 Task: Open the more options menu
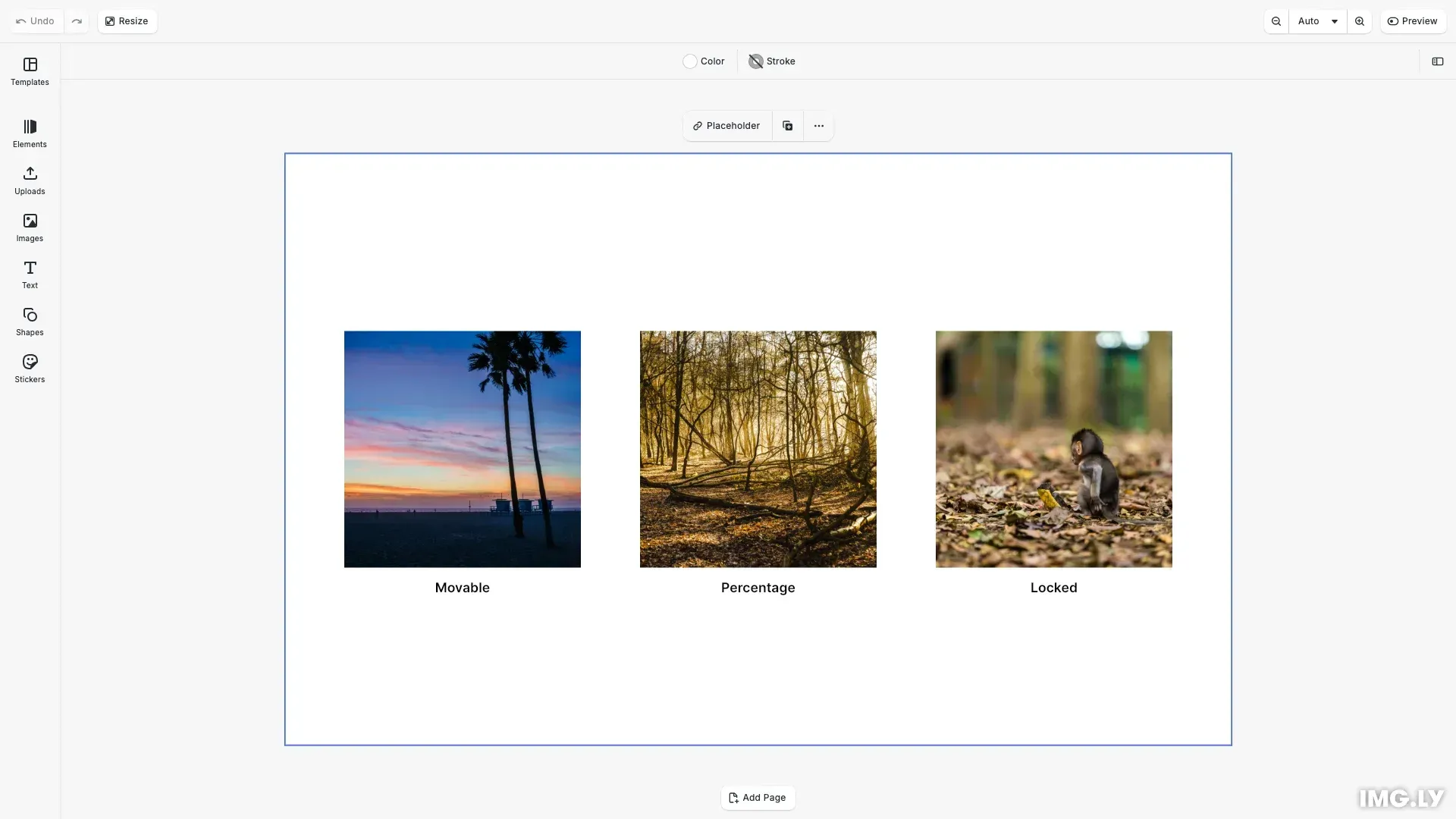(818, 125)
